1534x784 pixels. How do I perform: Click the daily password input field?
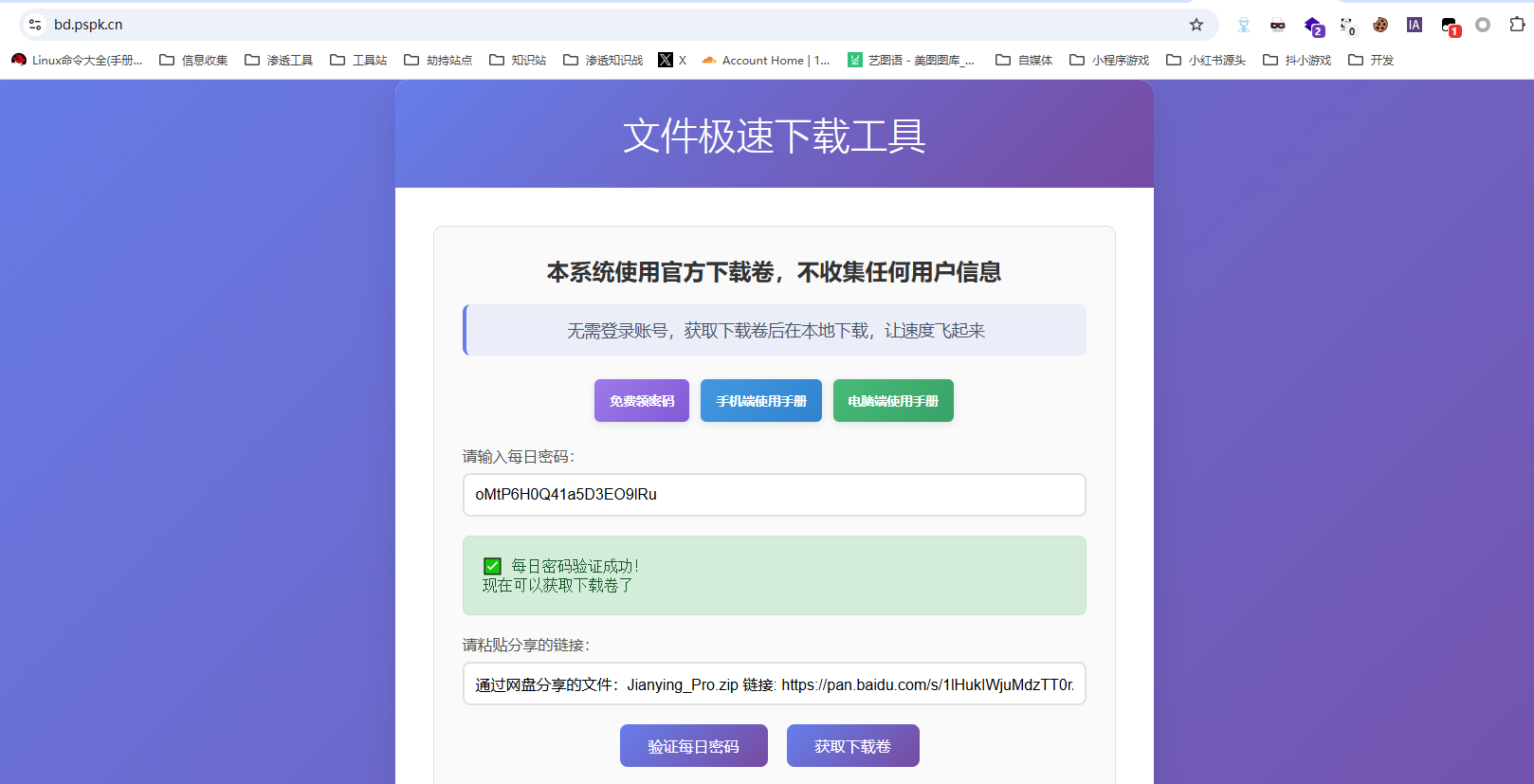pos(775,495)
